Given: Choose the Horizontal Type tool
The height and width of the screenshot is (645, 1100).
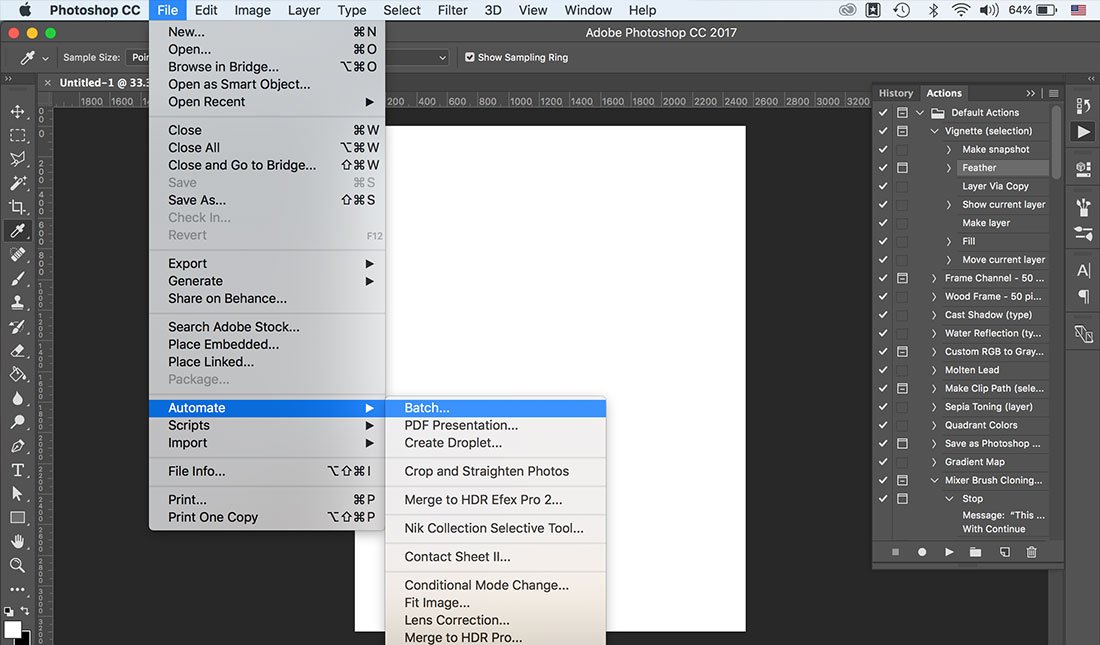Looking at the screenshot, I should 17,470.
